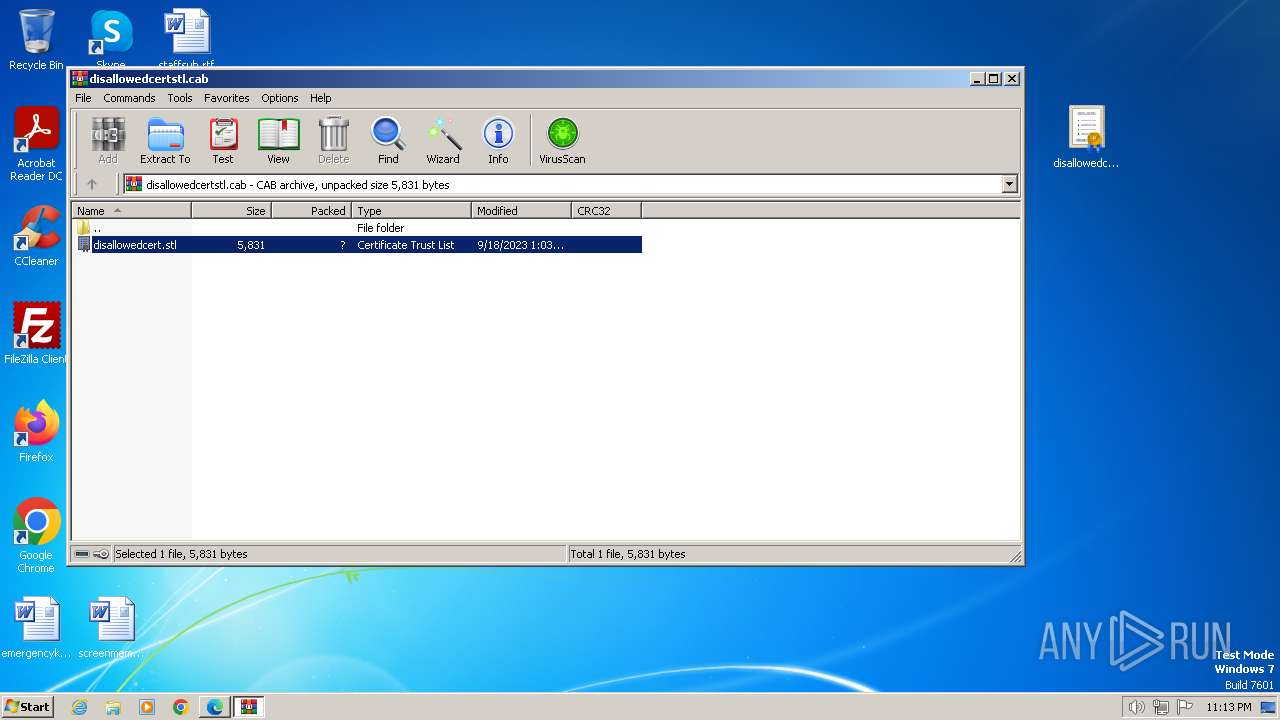This screenshot has height=720, width=1280.
Task: Show archive Info
Action: click(498, 141)
